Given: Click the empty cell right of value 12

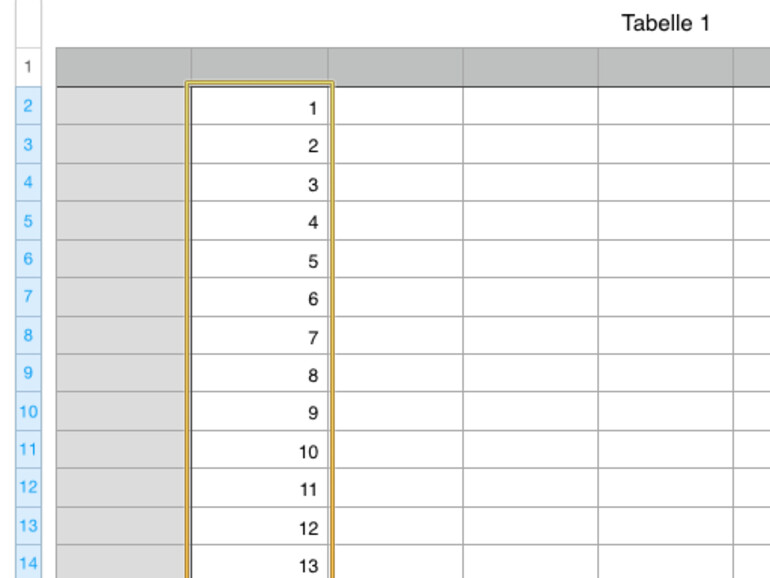Looking at the screenshot, I should (396, 527).
